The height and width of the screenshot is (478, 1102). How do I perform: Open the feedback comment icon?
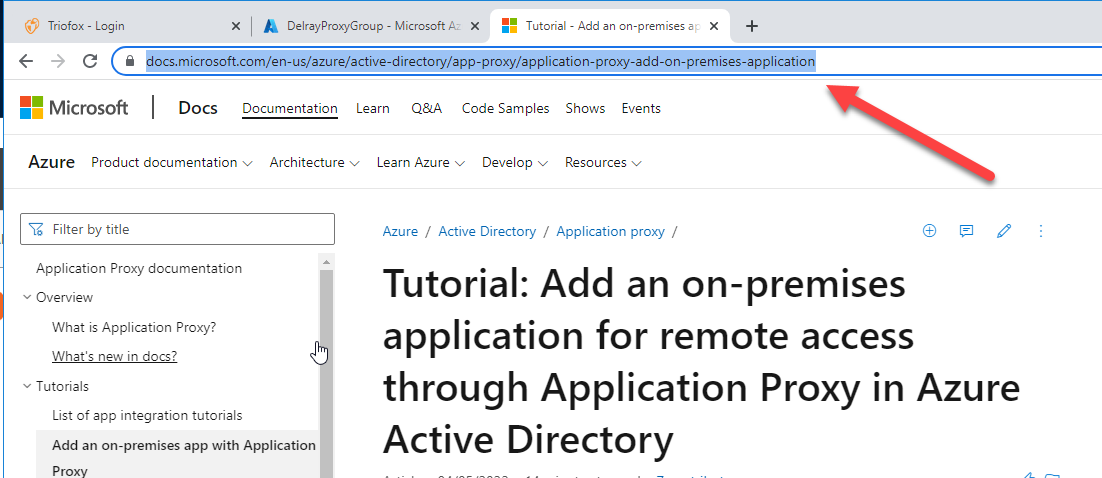[x=966, y=231]
